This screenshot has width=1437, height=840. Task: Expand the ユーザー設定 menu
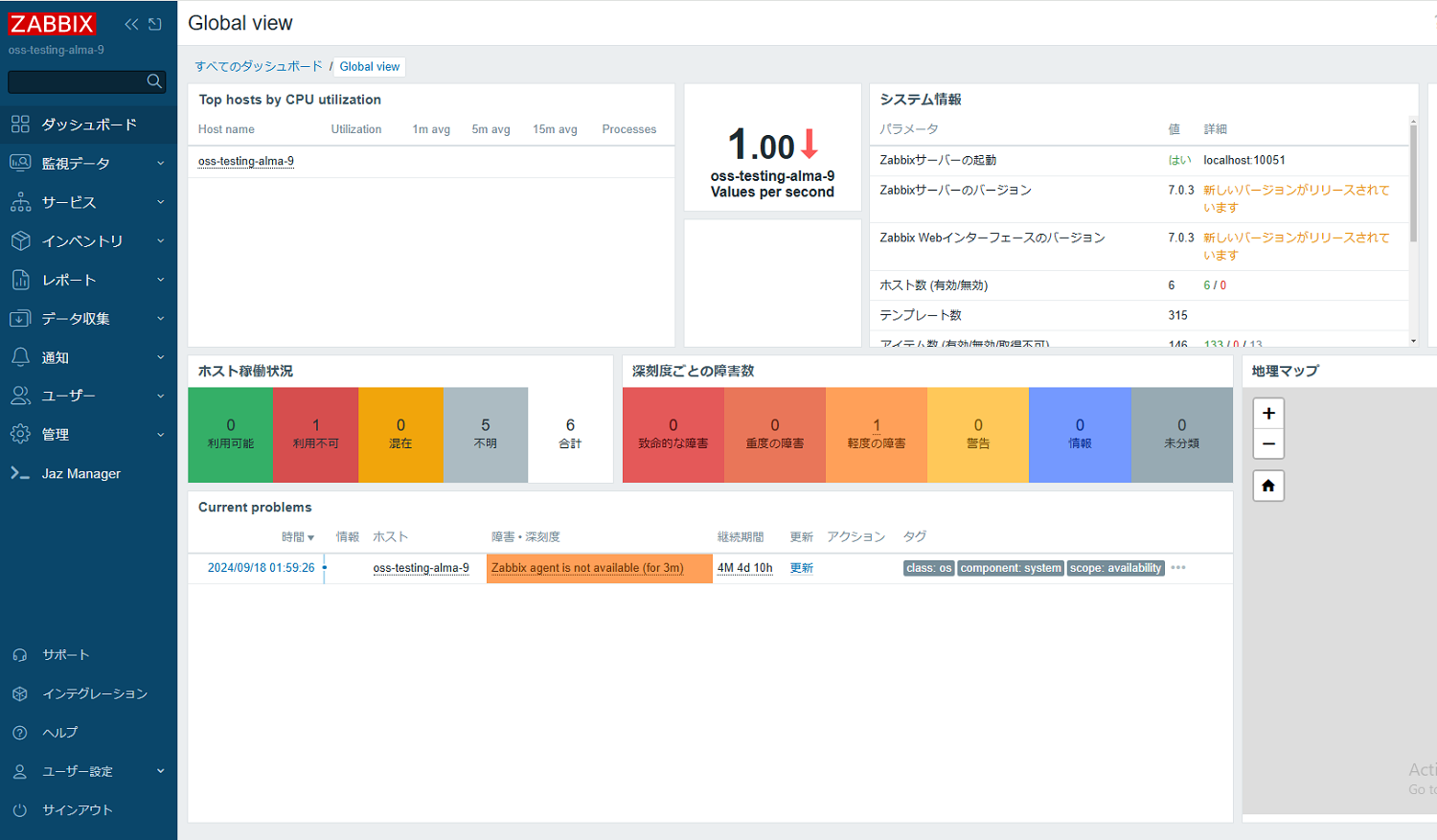[88, 771]
